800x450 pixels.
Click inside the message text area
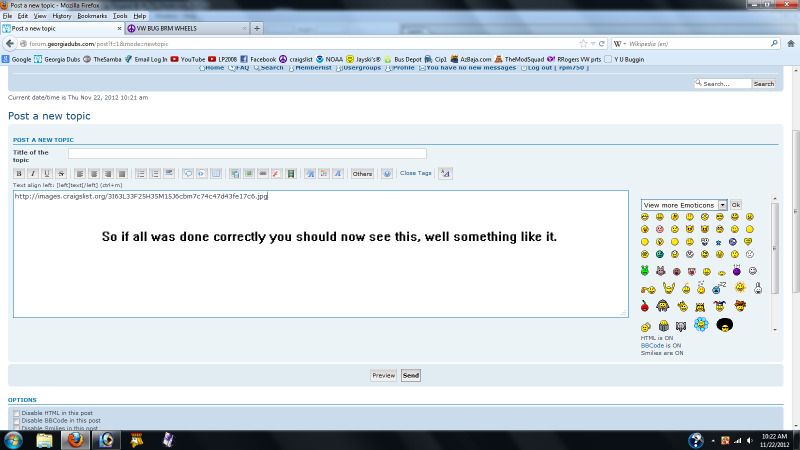pyautogui.click(x=320, y=254)
